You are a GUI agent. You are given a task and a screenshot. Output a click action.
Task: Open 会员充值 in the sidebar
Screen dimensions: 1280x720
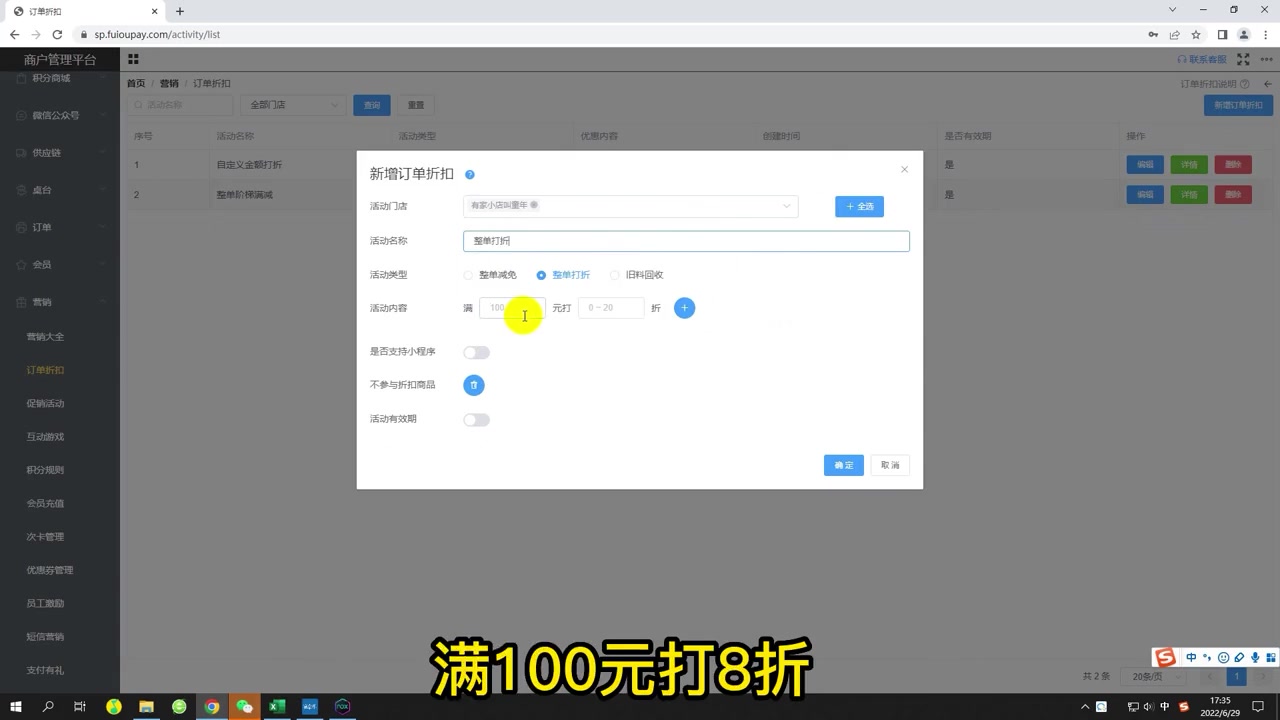[45, 504]
